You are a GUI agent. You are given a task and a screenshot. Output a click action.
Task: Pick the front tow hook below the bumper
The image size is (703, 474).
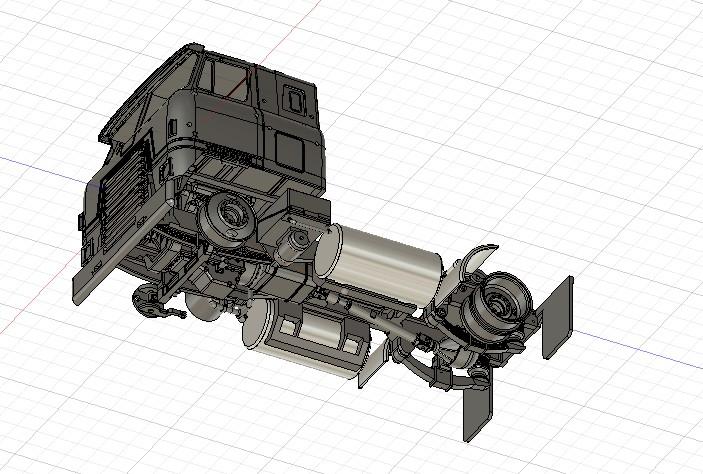click(x=152, y=301)
